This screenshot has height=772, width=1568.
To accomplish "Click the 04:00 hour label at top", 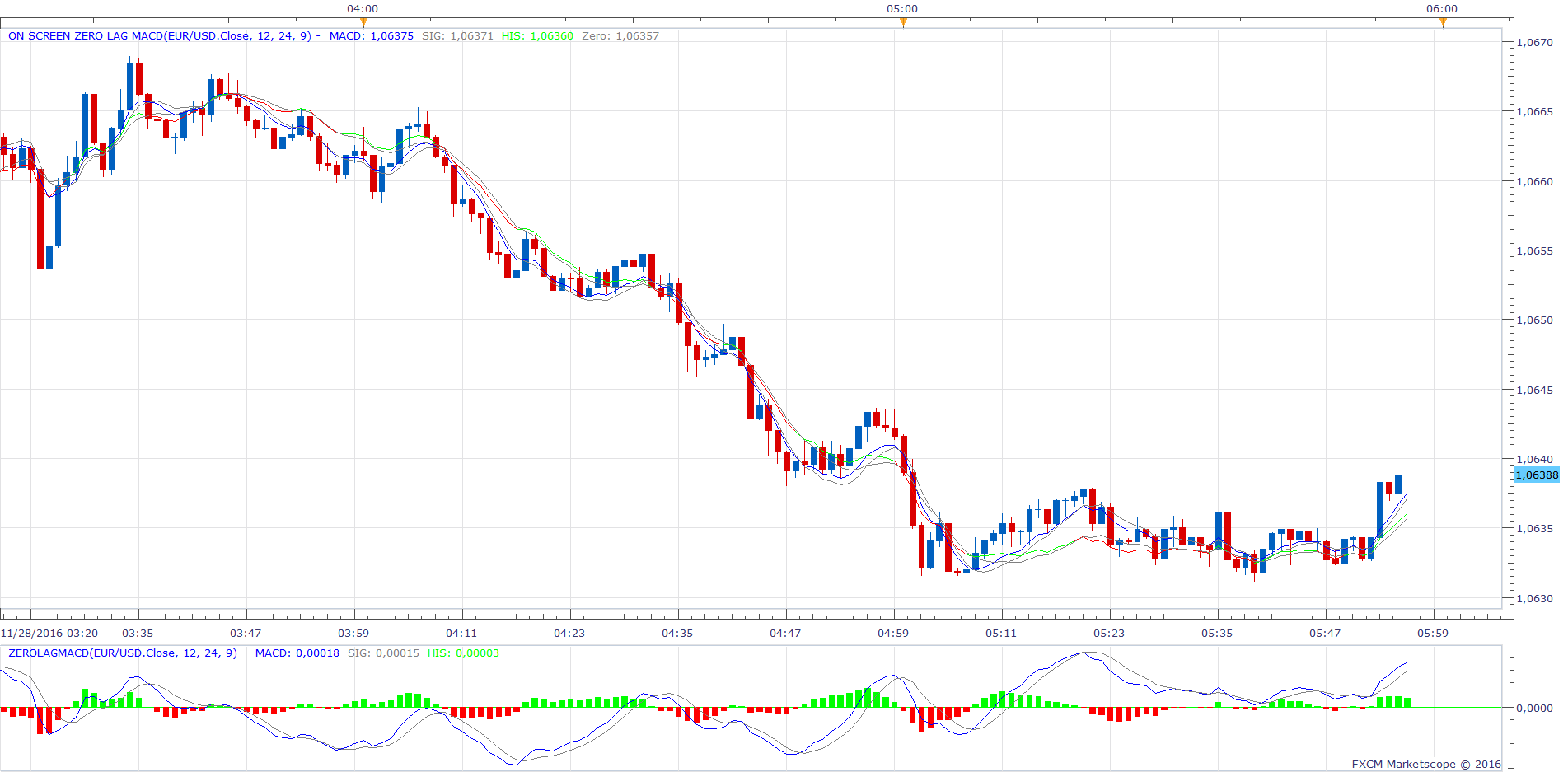I will coord(363,9).
